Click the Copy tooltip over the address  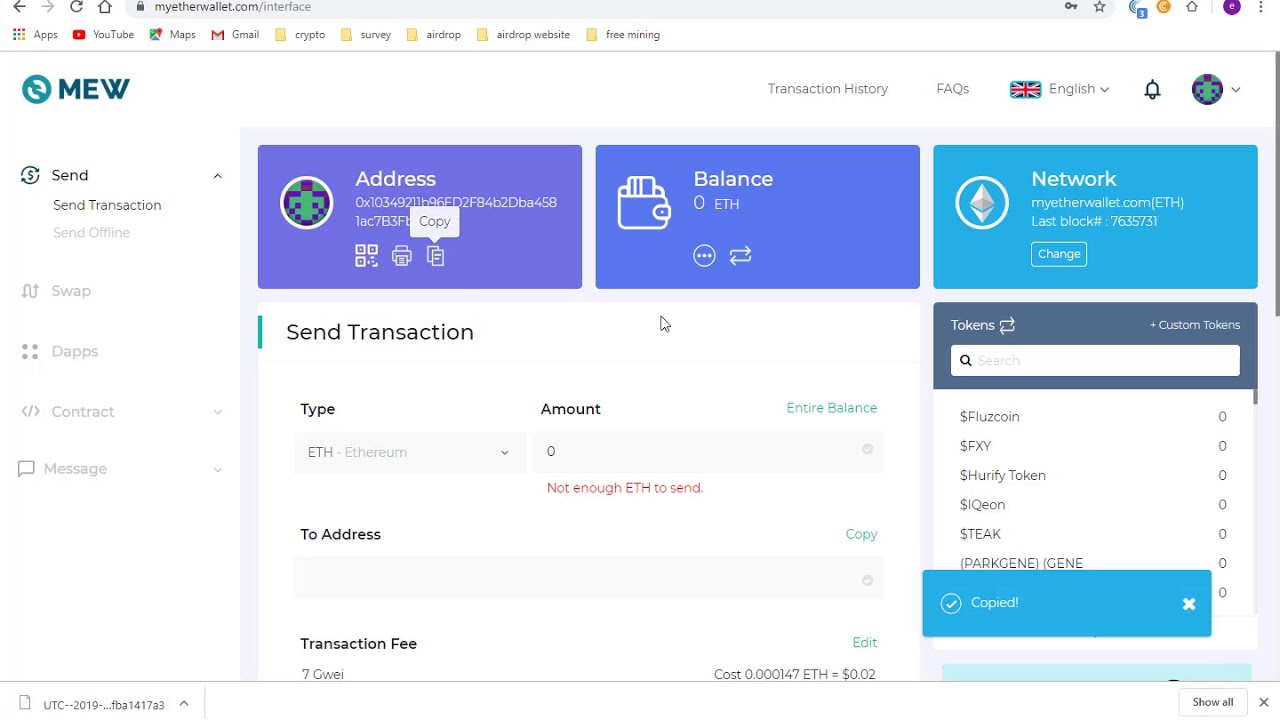(x=435, y=222)
